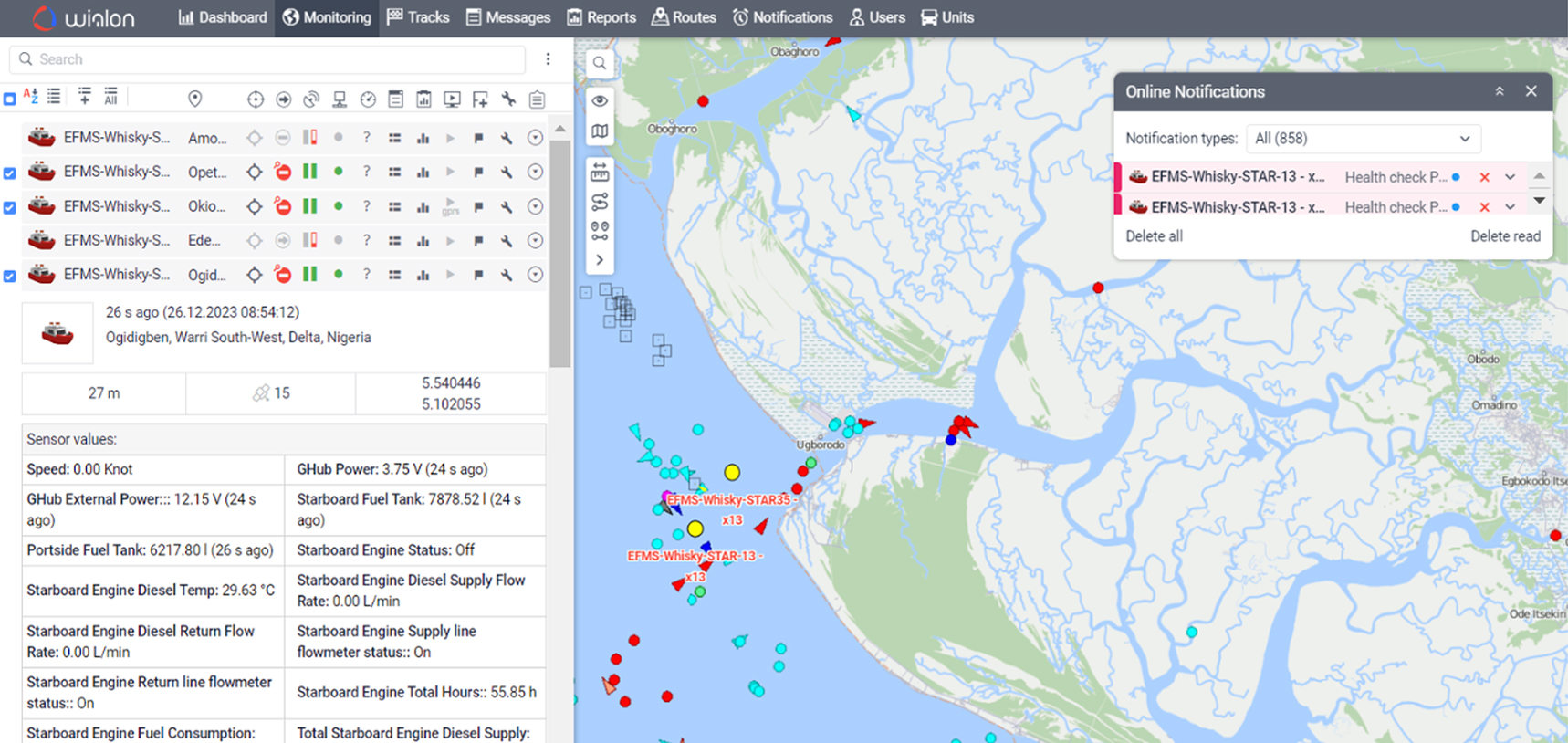The width and height of the screenshot is (1568, 743).
Task: Click Delete read in notifications
Action: (x=1504, y=236)
